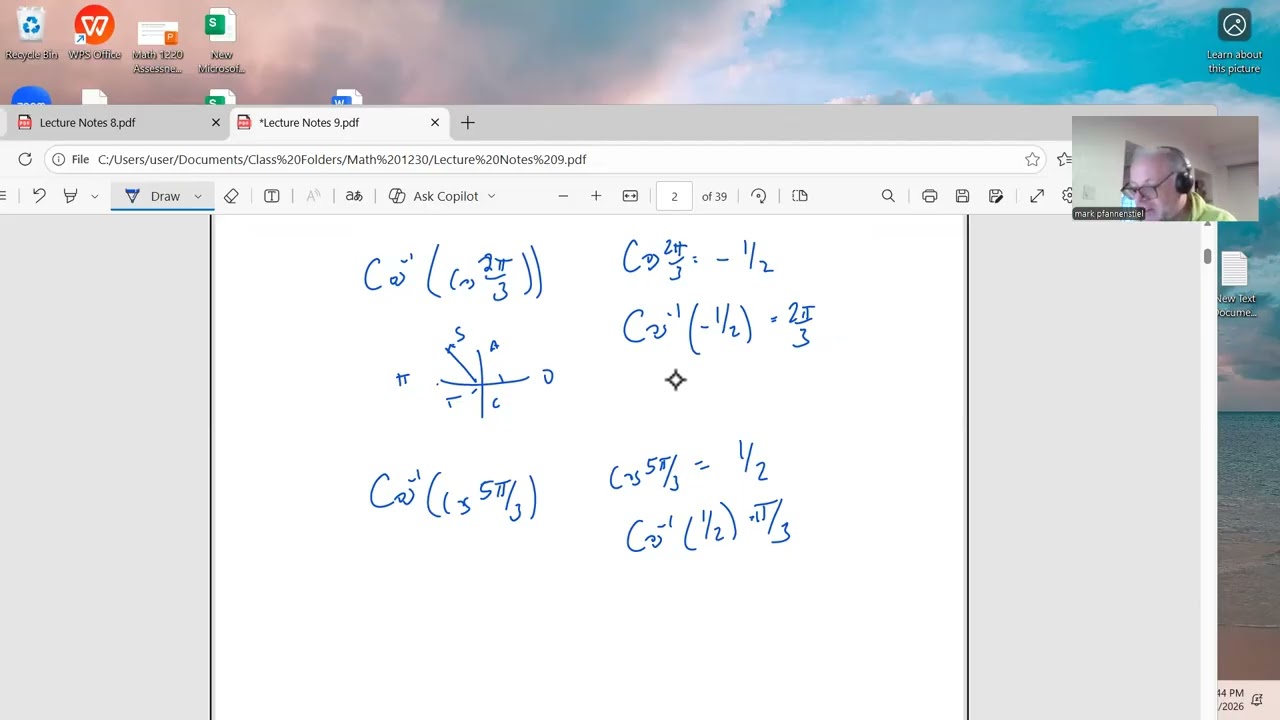Click the mark pfannenstiel webcam thumbnail
The height and width of the screenshot is (720, 1280).
point(1165,168)
